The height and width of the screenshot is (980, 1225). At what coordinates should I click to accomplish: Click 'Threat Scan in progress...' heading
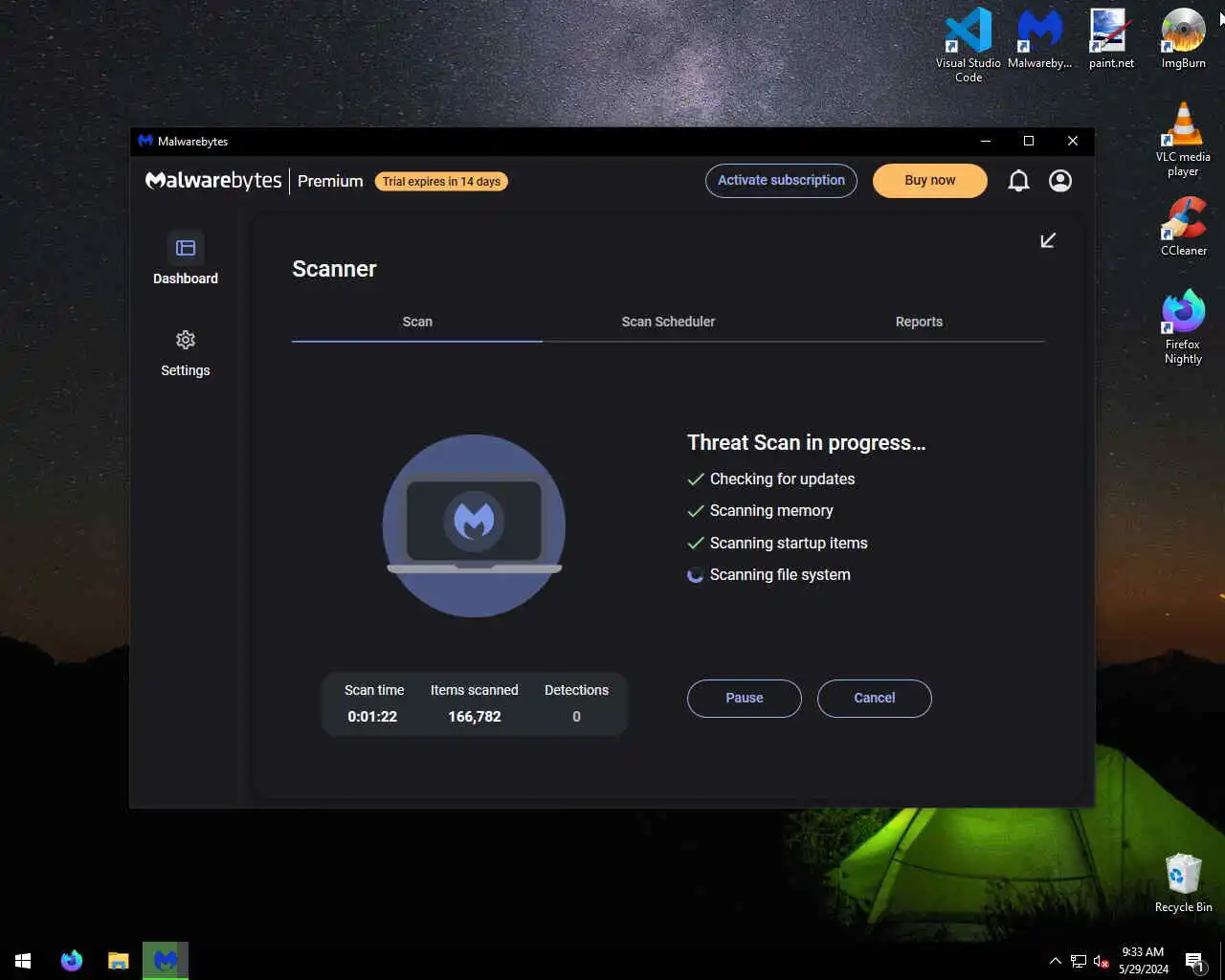click(807, 442)
